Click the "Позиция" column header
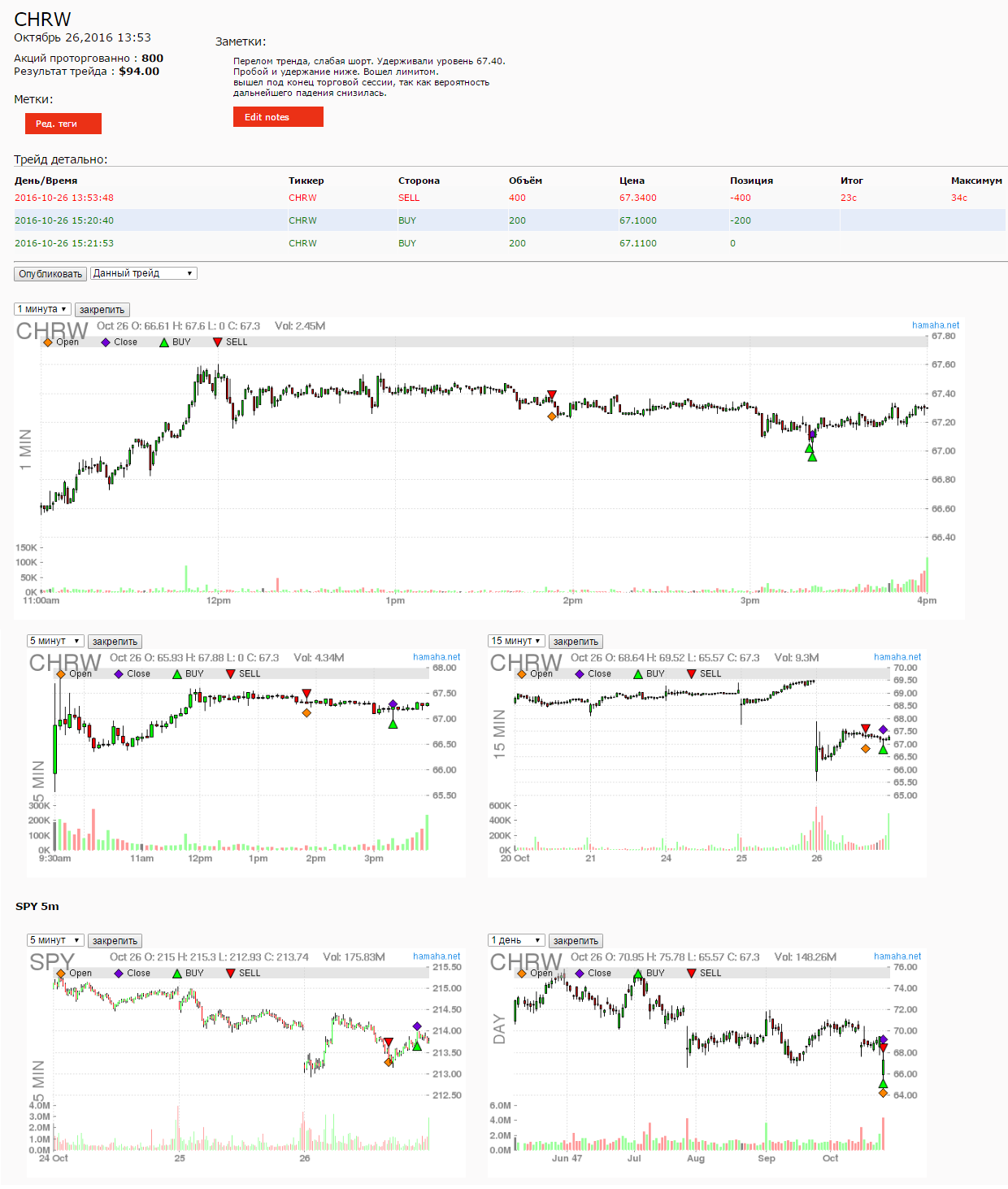 752,181
